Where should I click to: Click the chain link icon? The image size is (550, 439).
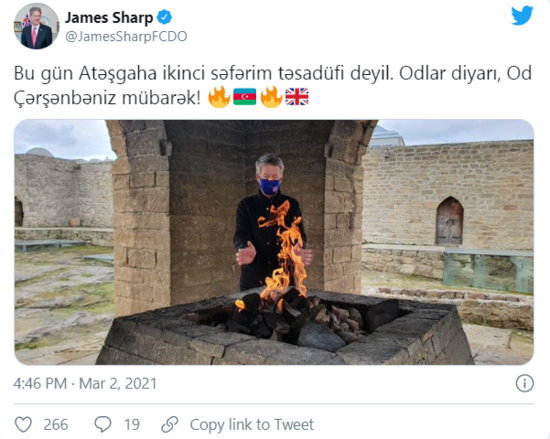tap(170, 424)
